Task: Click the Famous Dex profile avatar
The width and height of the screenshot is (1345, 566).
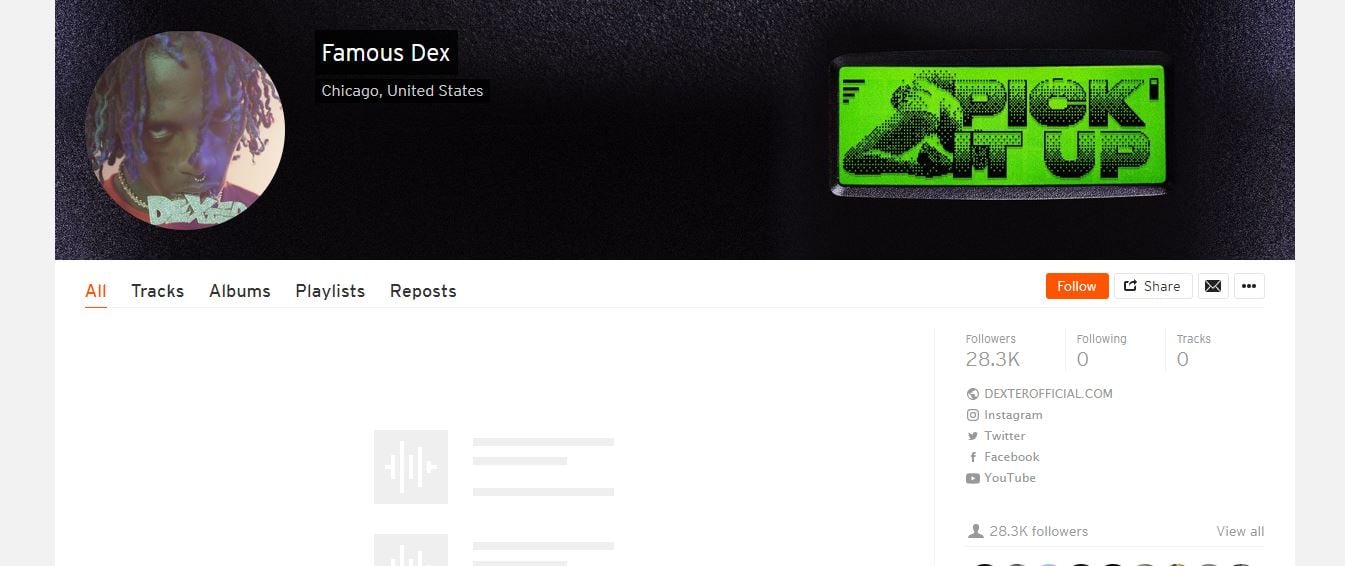Action: pos(185,130)
